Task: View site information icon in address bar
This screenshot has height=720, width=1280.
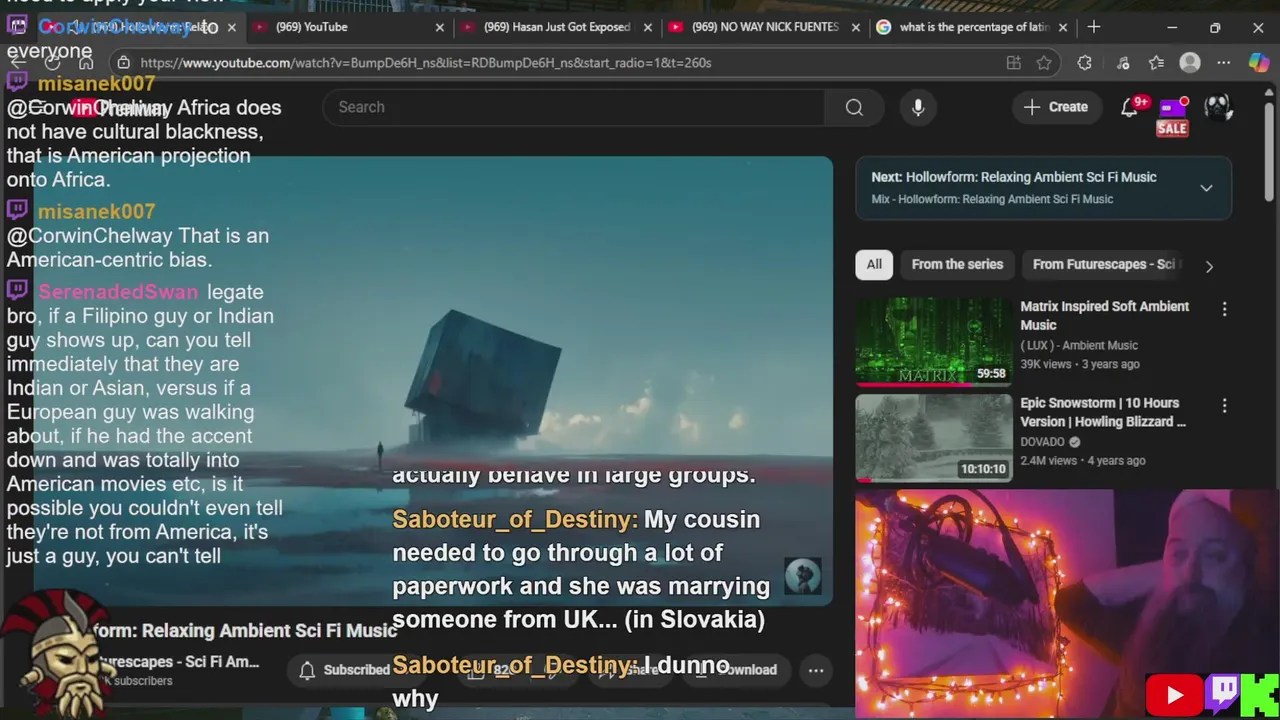Action: click(x=123, y=62)
